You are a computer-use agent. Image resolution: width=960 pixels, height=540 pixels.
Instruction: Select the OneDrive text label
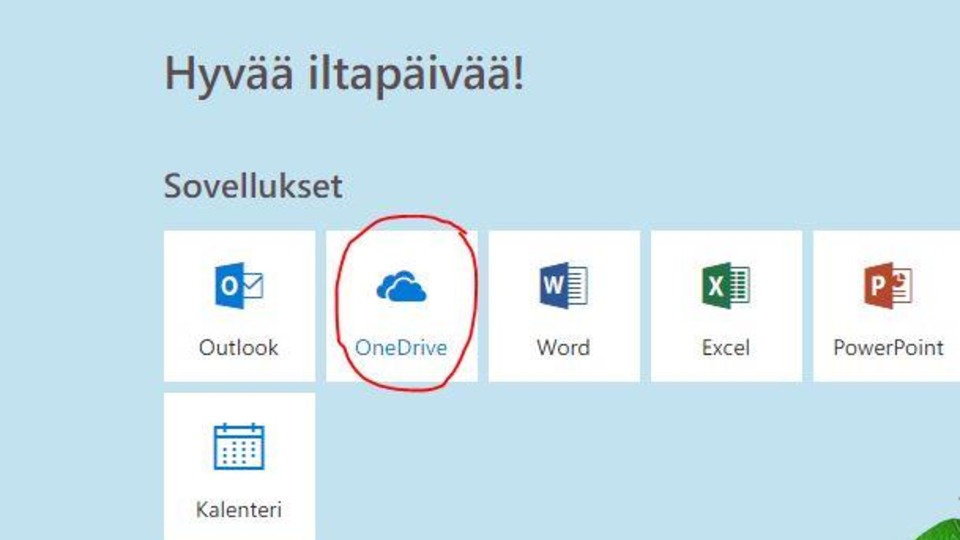(401, 348)
